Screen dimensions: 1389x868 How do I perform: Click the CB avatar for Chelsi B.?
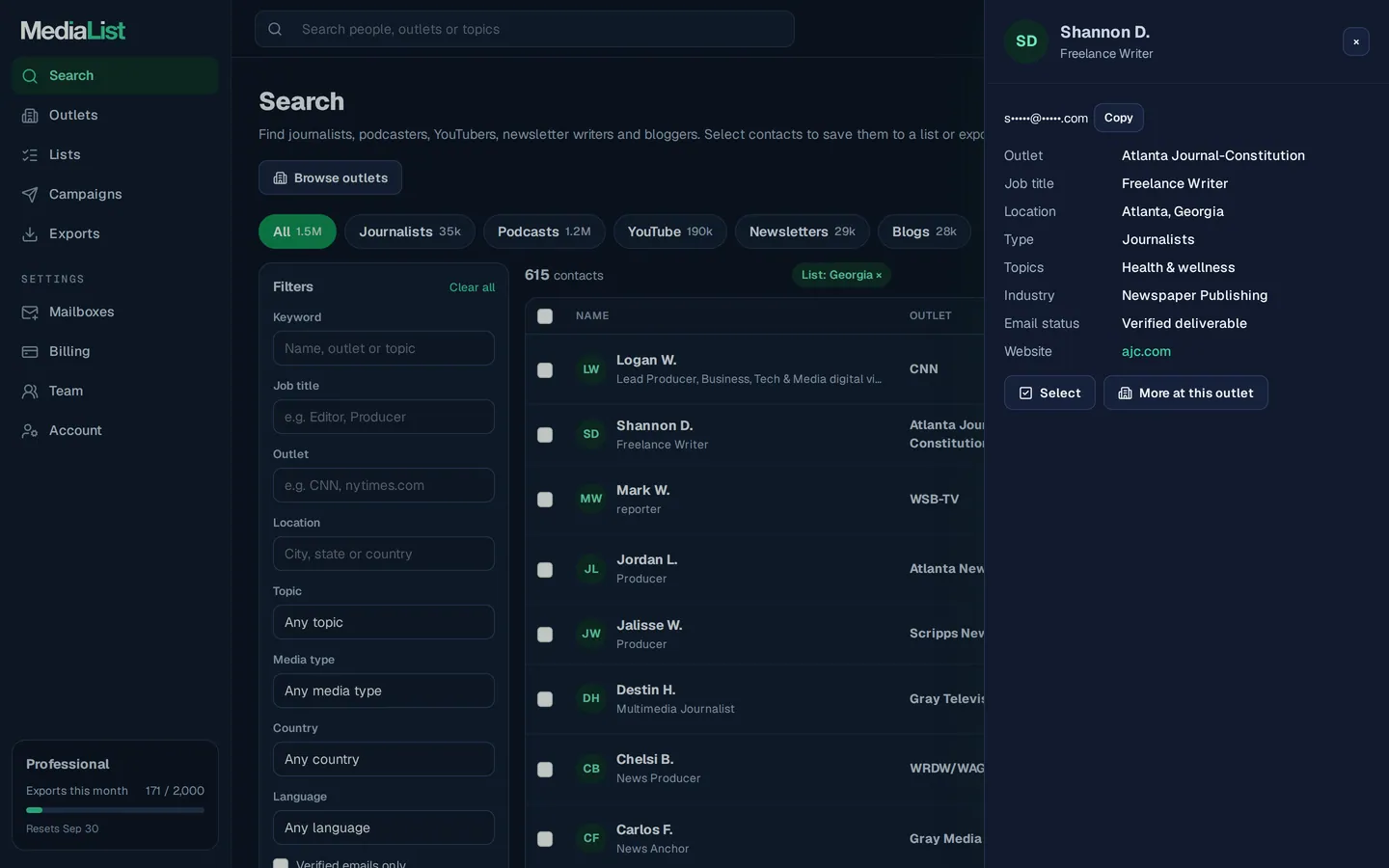(591, 769)
